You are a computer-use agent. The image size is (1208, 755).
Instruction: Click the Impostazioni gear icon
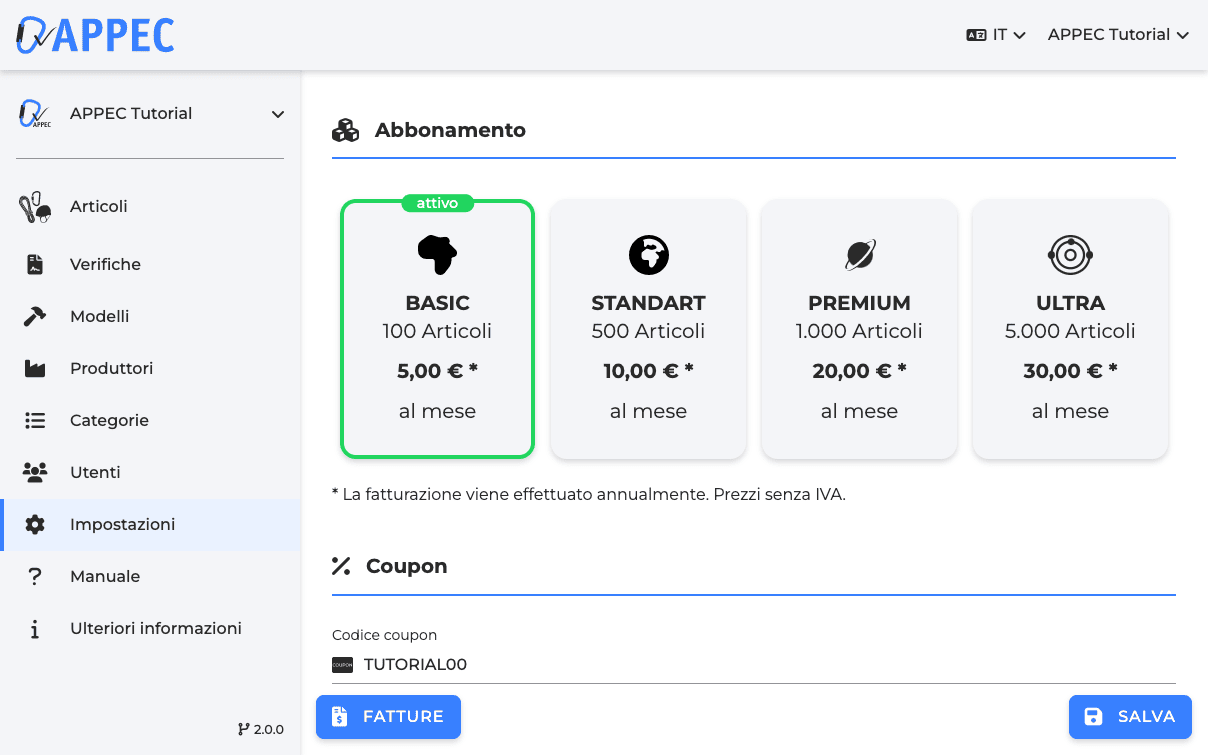pos(35,525)
